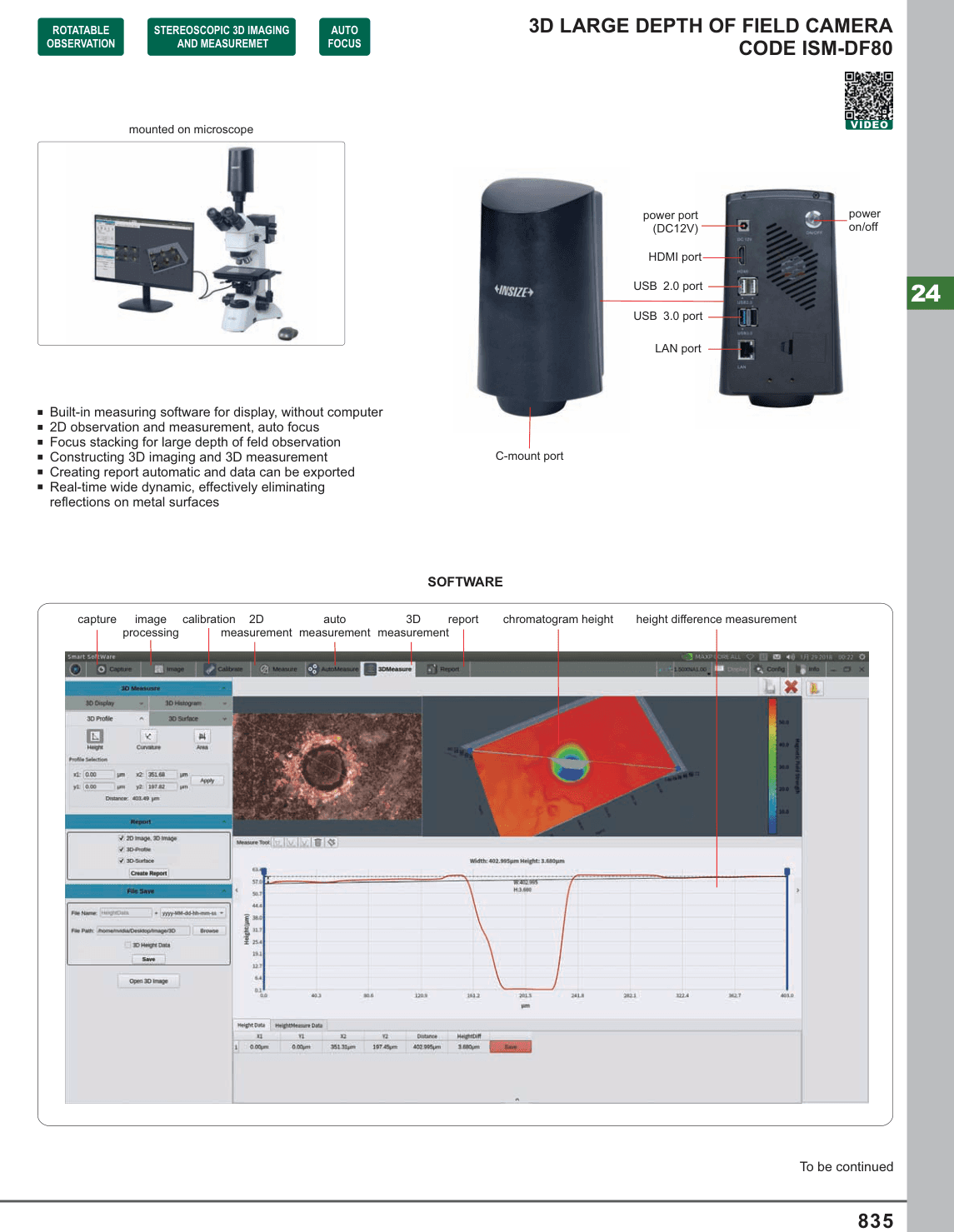Click the Height profile tool icon
The width and height of the screenshot is (954, 1232).
95,736
